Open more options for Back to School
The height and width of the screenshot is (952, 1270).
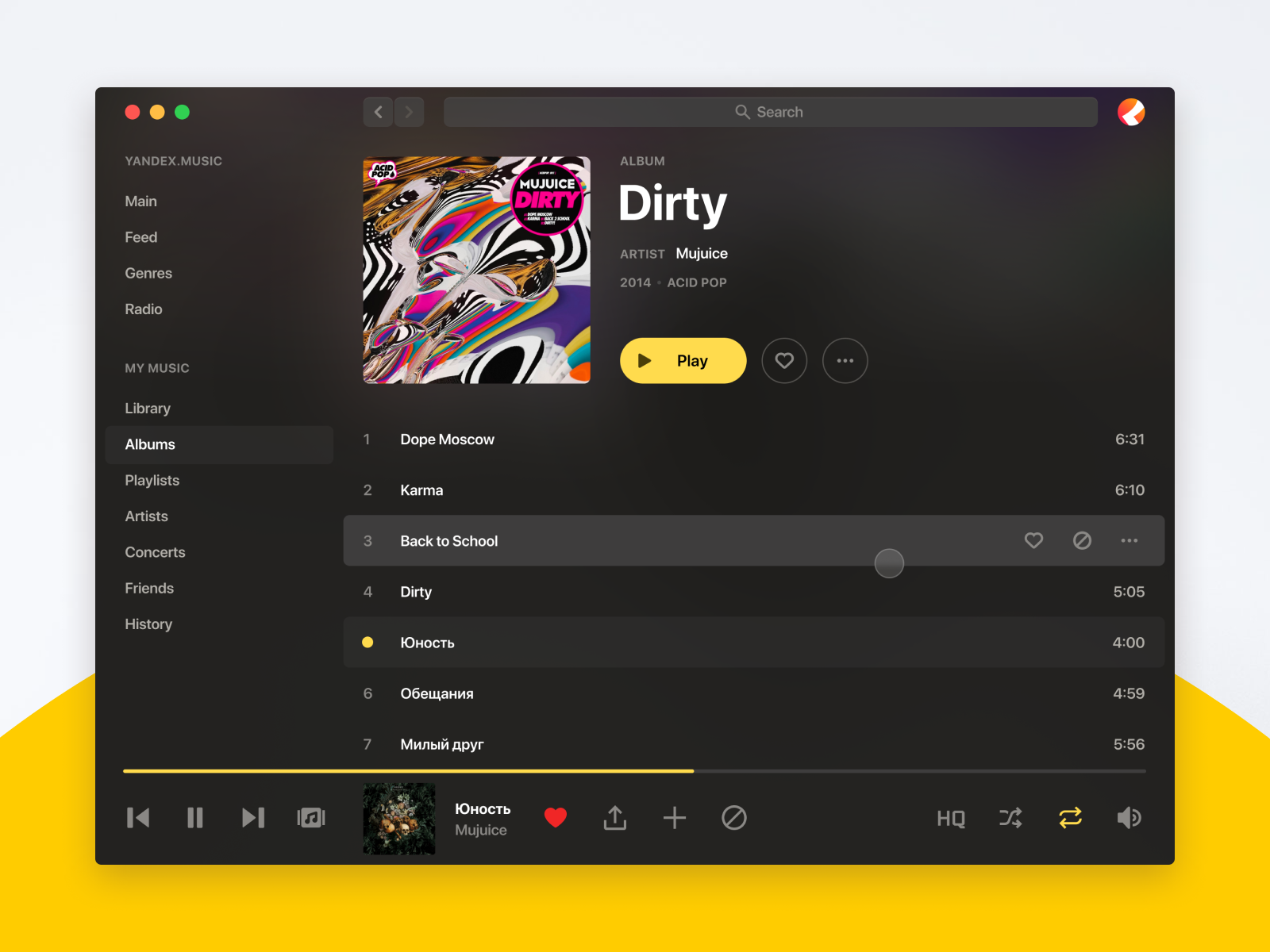click(x=1130, y=541)
